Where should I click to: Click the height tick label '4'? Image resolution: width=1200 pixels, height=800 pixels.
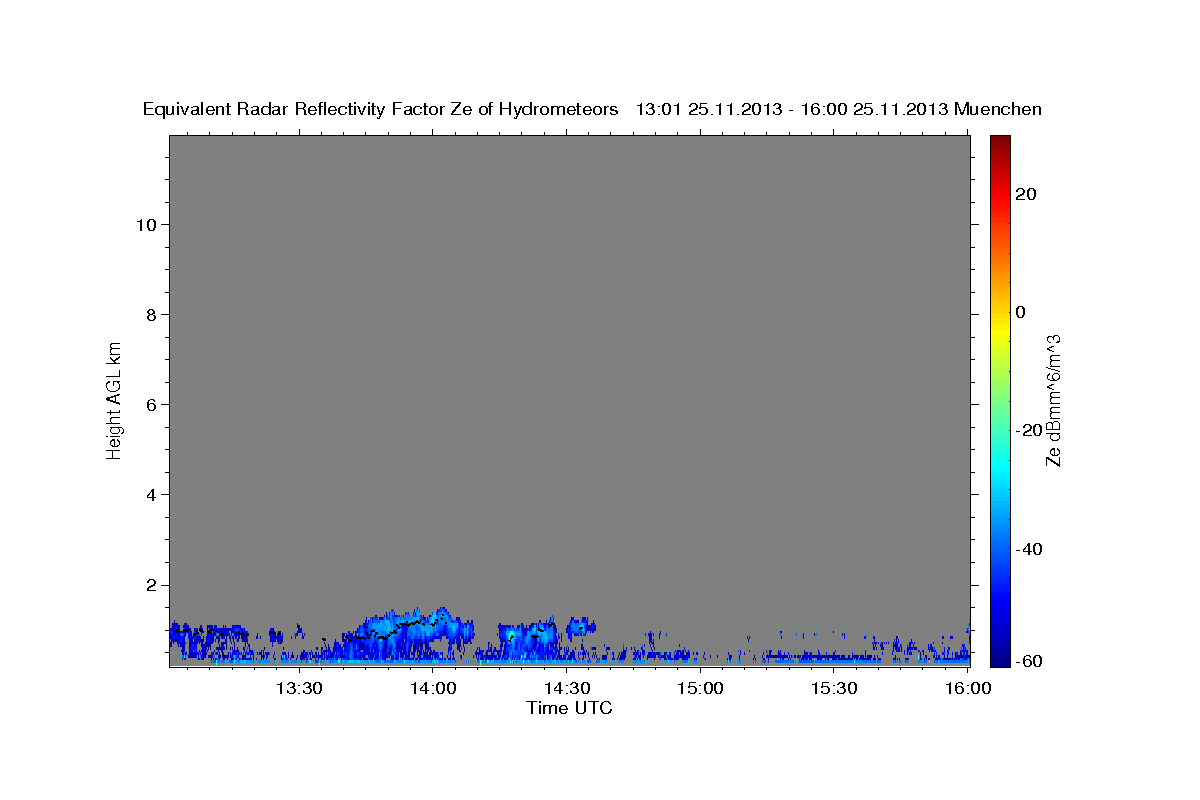pyautogui.click(x=152, y=494)
